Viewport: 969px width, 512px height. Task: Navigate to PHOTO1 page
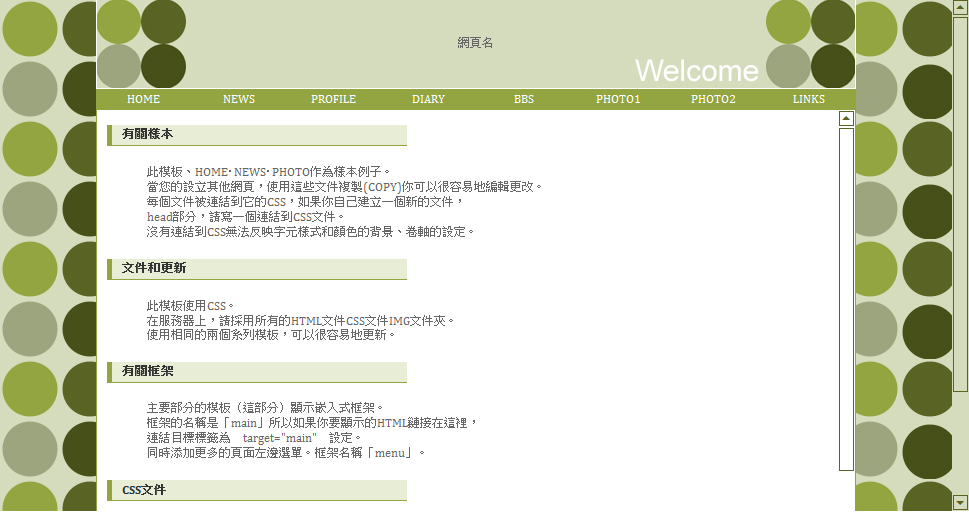618,99
